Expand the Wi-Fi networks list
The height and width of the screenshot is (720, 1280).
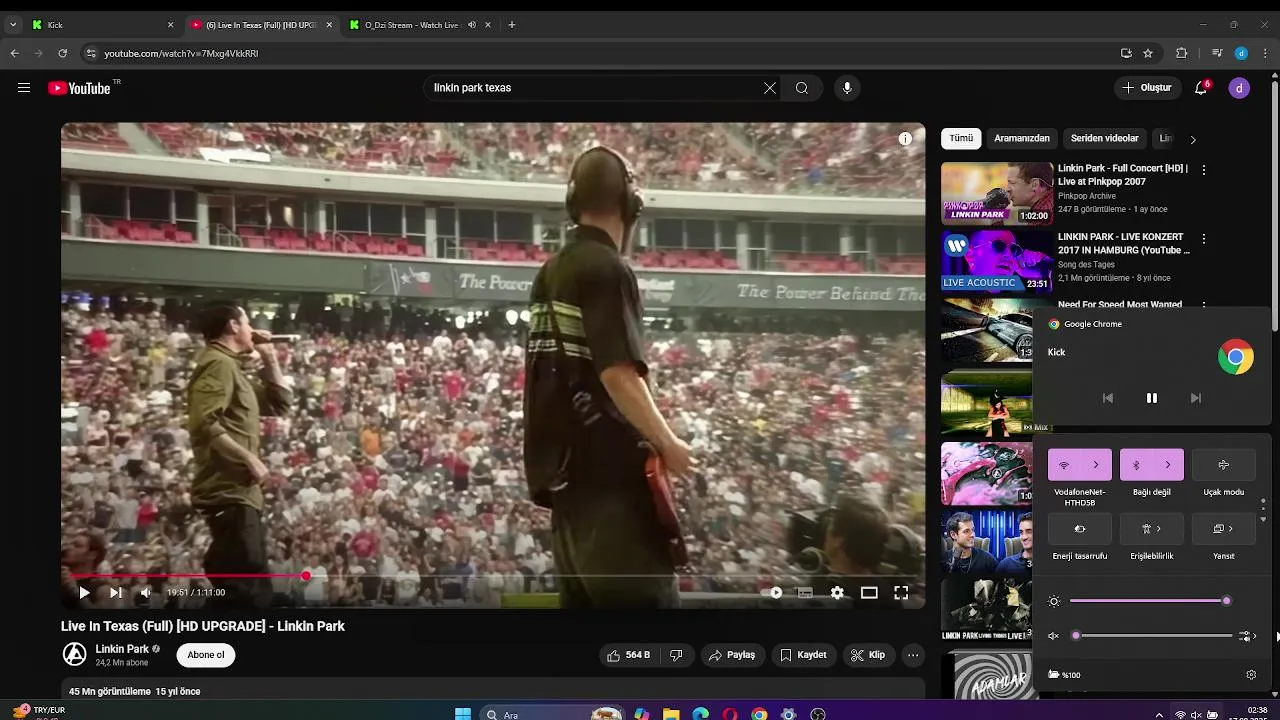pyautogui.click(x=1096, y=465)
